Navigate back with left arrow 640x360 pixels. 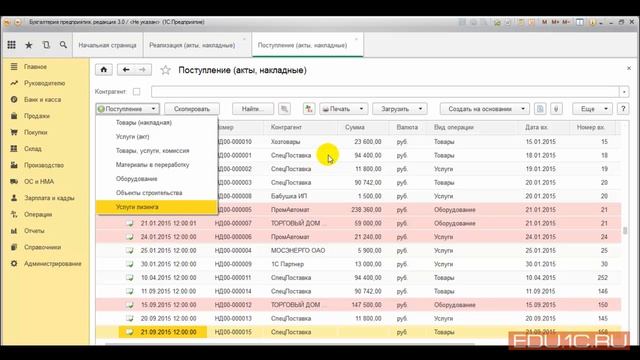(x=126, y=70)
